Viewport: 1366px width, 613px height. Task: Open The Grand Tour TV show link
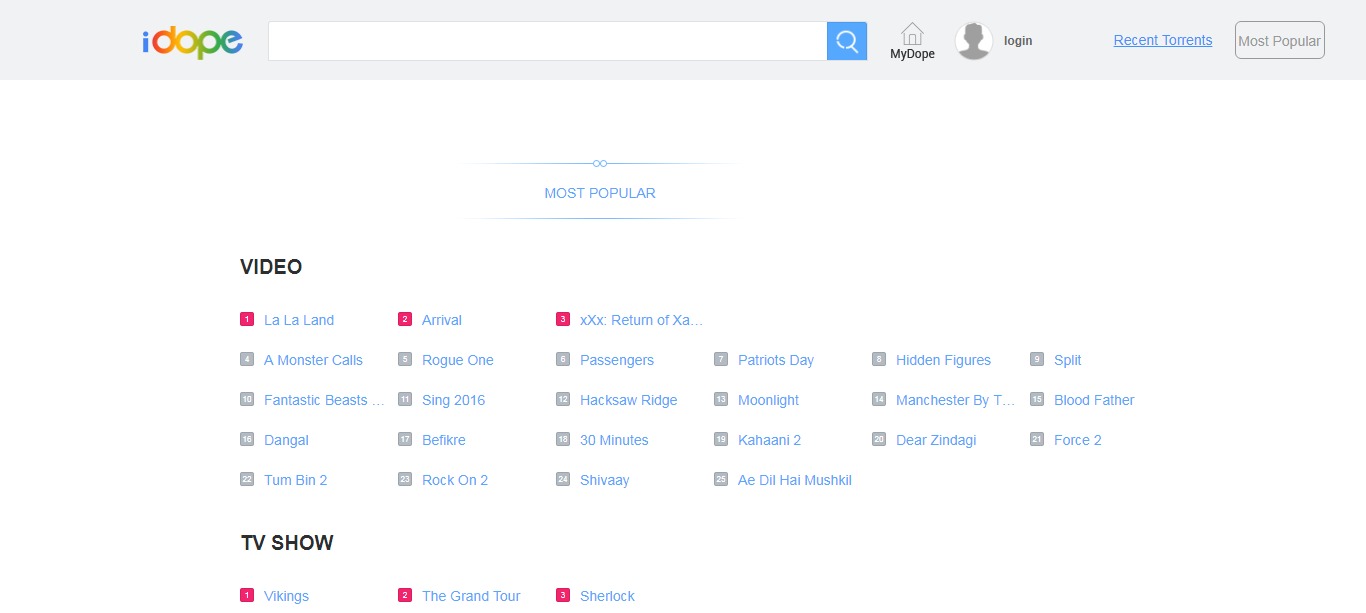point(471,596)
